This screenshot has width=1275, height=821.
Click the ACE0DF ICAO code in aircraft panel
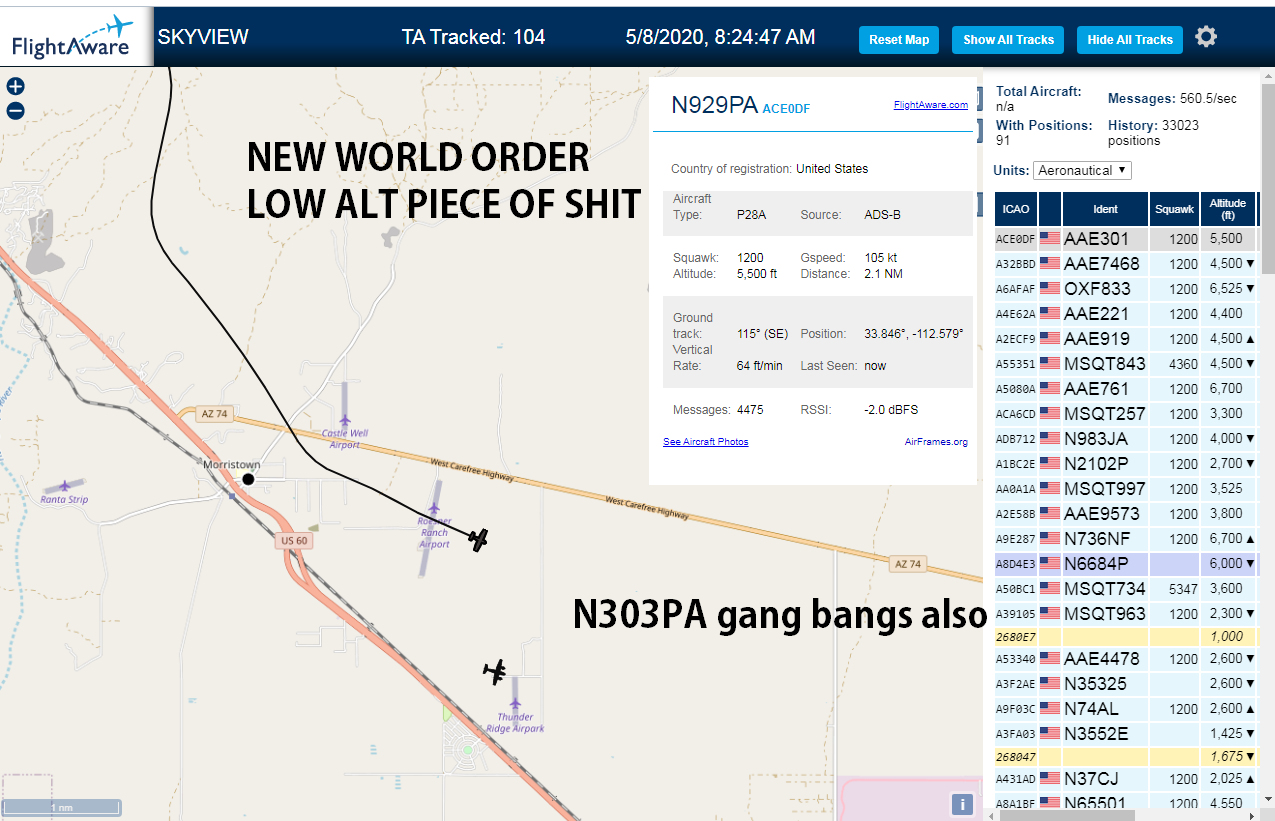pos(787,109)
